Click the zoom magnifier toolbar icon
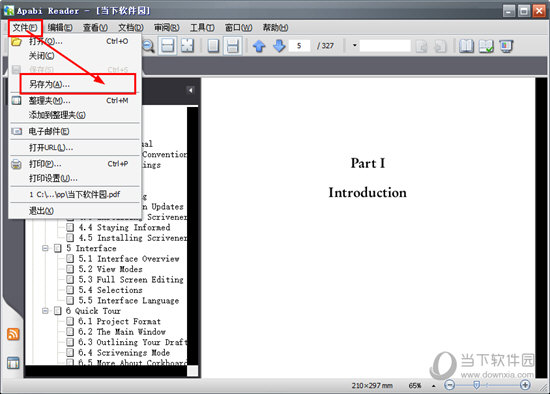This screenshot has height=394, width=550. click(148, 46)
